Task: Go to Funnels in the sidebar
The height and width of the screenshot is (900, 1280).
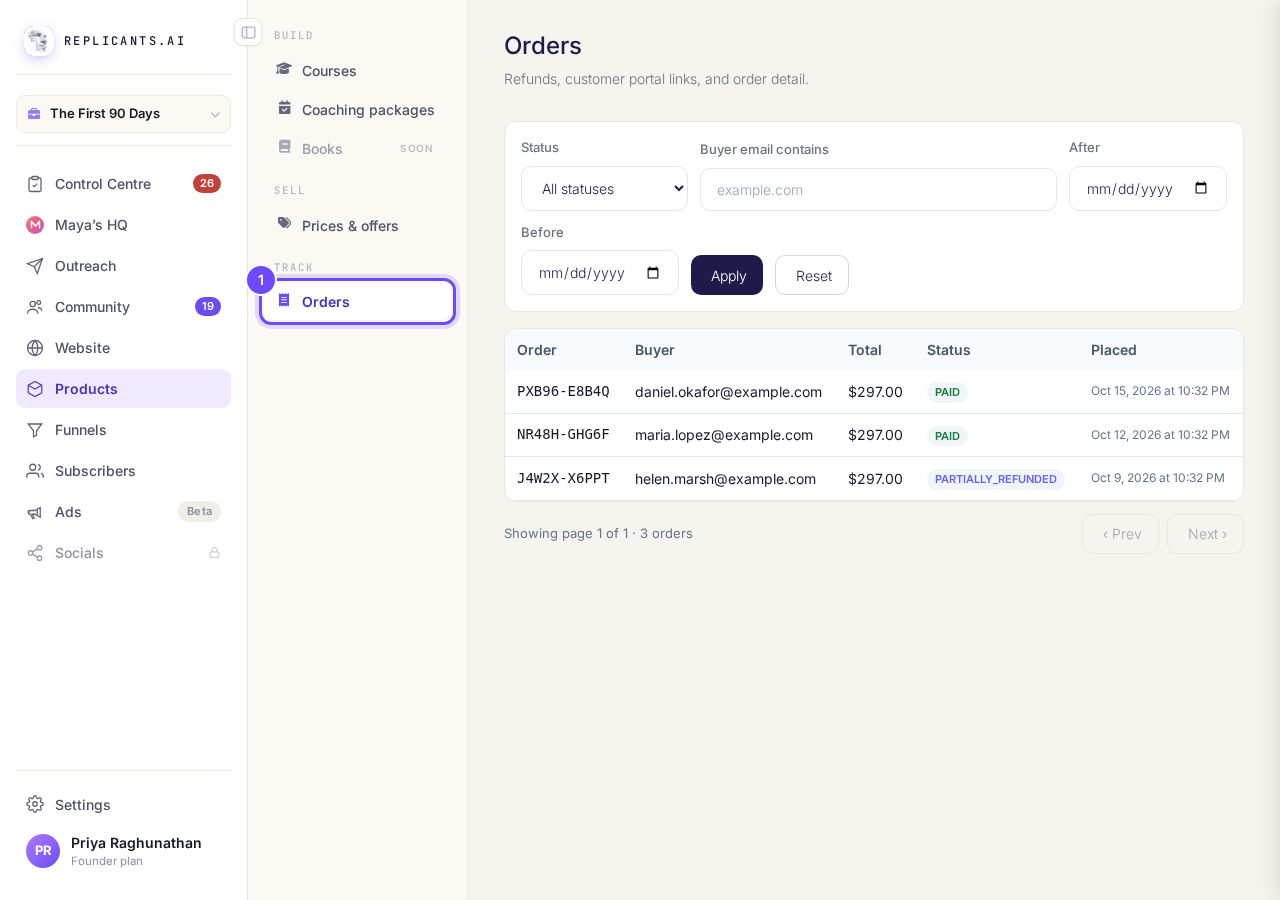Action: point(123,430)
